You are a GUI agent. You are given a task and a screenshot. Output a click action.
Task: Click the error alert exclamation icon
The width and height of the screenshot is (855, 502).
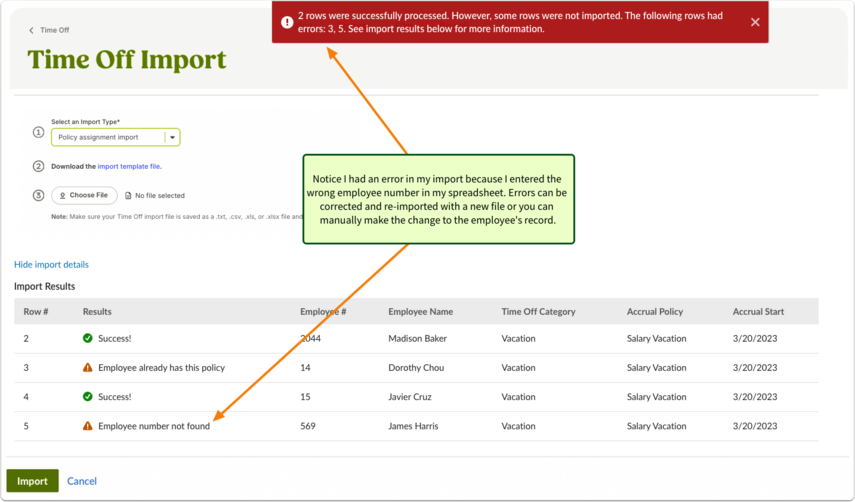(287, 22)
